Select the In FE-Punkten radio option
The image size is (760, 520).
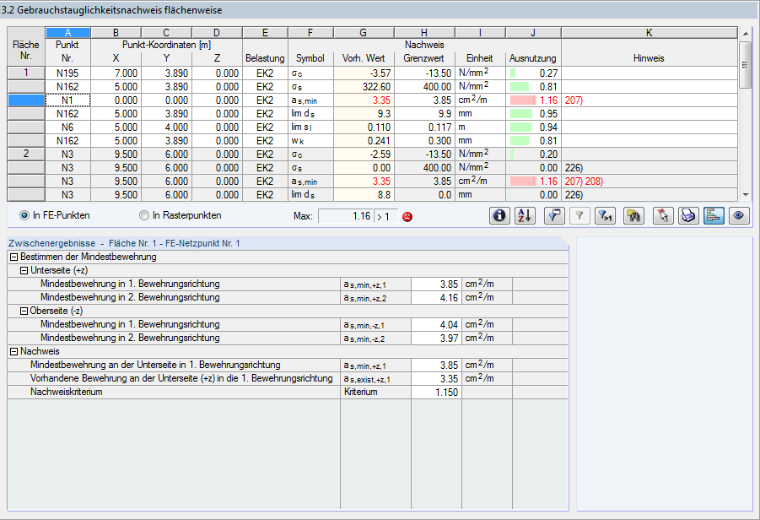click(x=24, y=215)
